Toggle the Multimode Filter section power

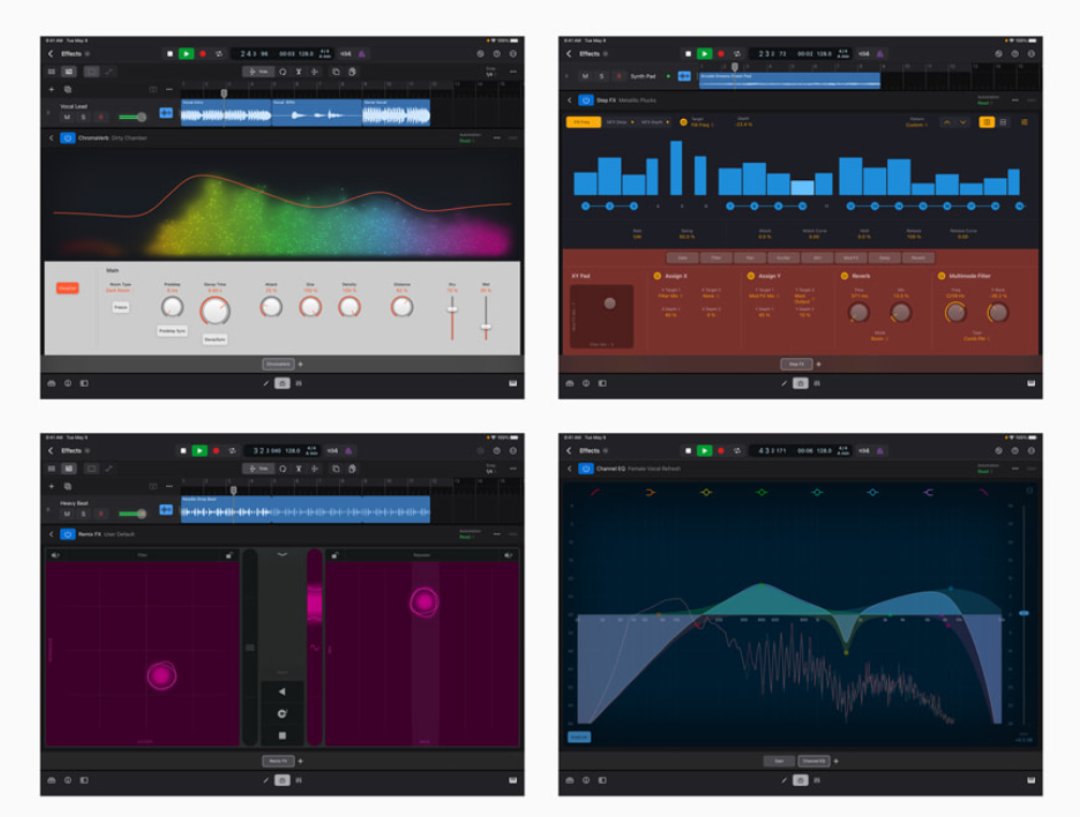pos(942,276)
